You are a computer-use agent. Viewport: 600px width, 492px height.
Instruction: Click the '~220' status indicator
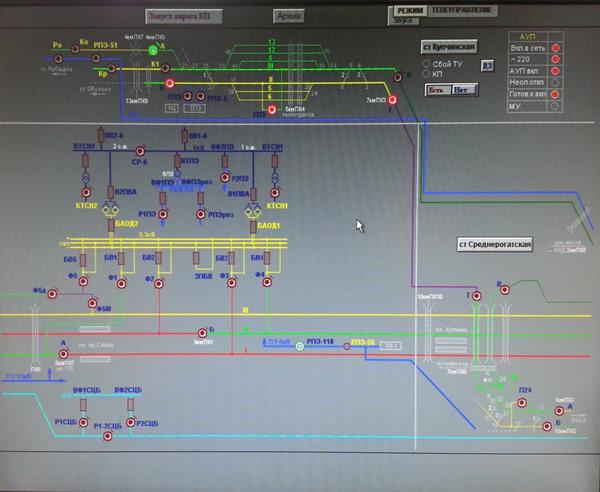[555, 59]
